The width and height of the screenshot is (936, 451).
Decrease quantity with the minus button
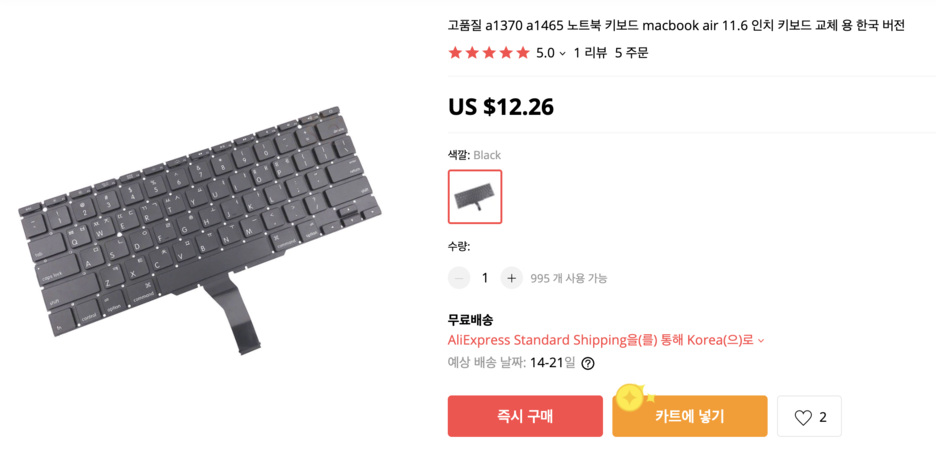tap(459, 278)
